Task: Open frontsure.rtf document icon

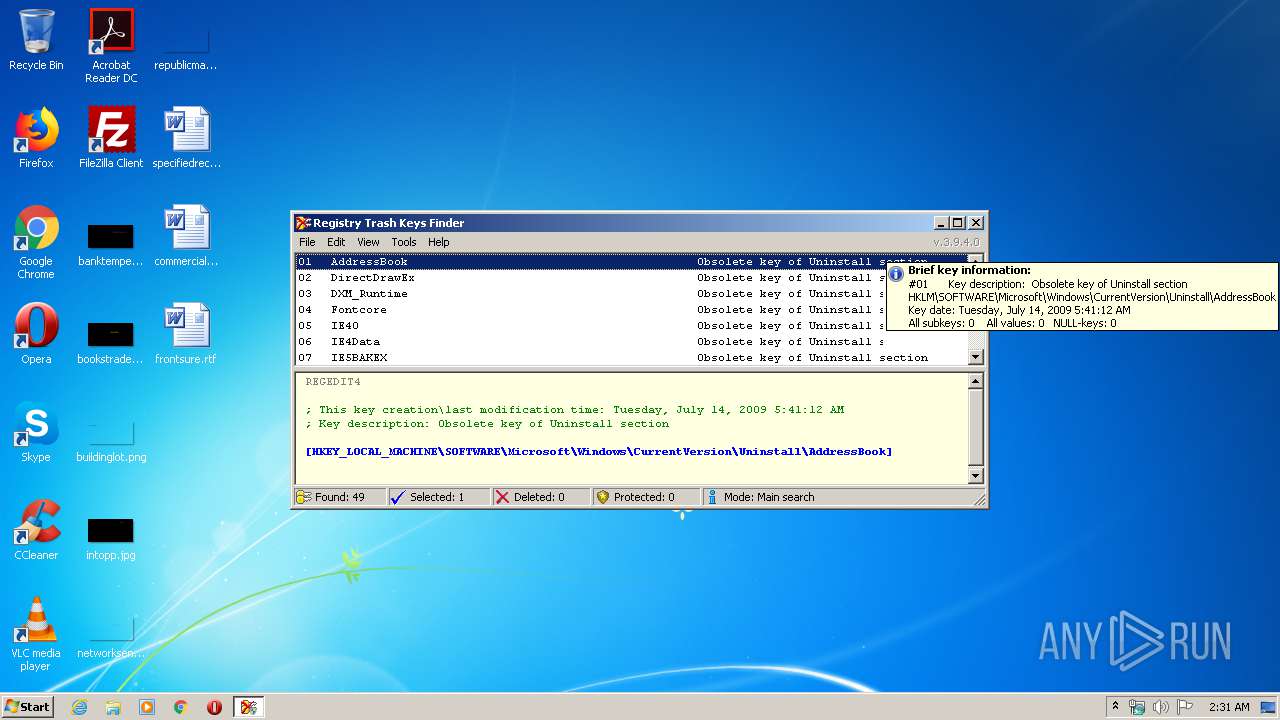Action: click(186, 334)
